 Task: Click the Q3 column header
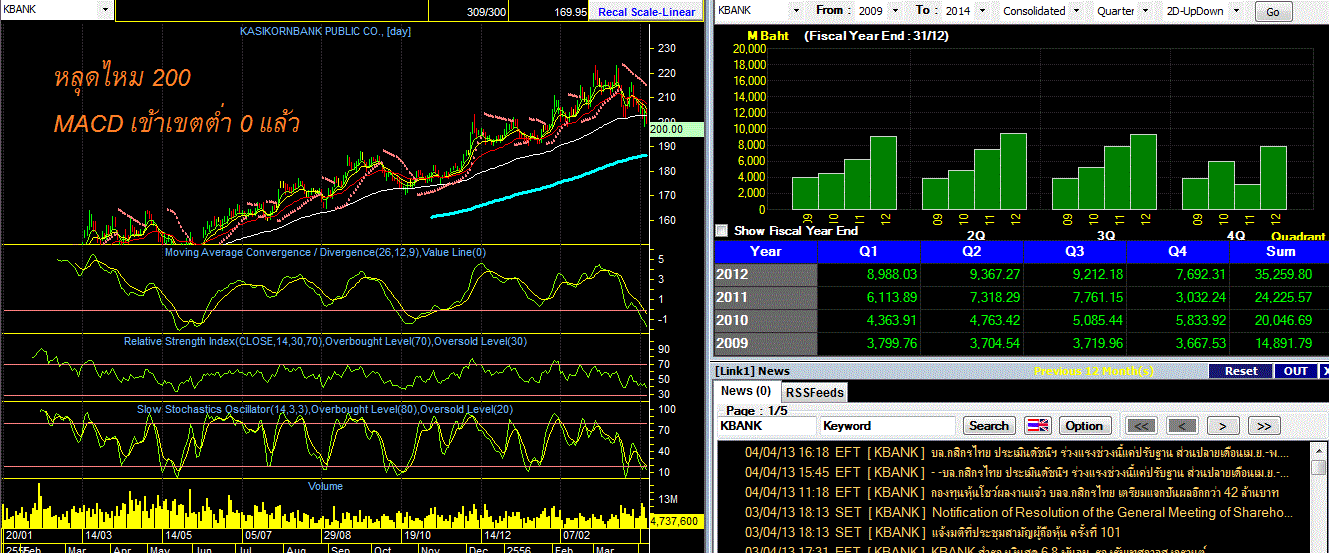coord(1075,251)
